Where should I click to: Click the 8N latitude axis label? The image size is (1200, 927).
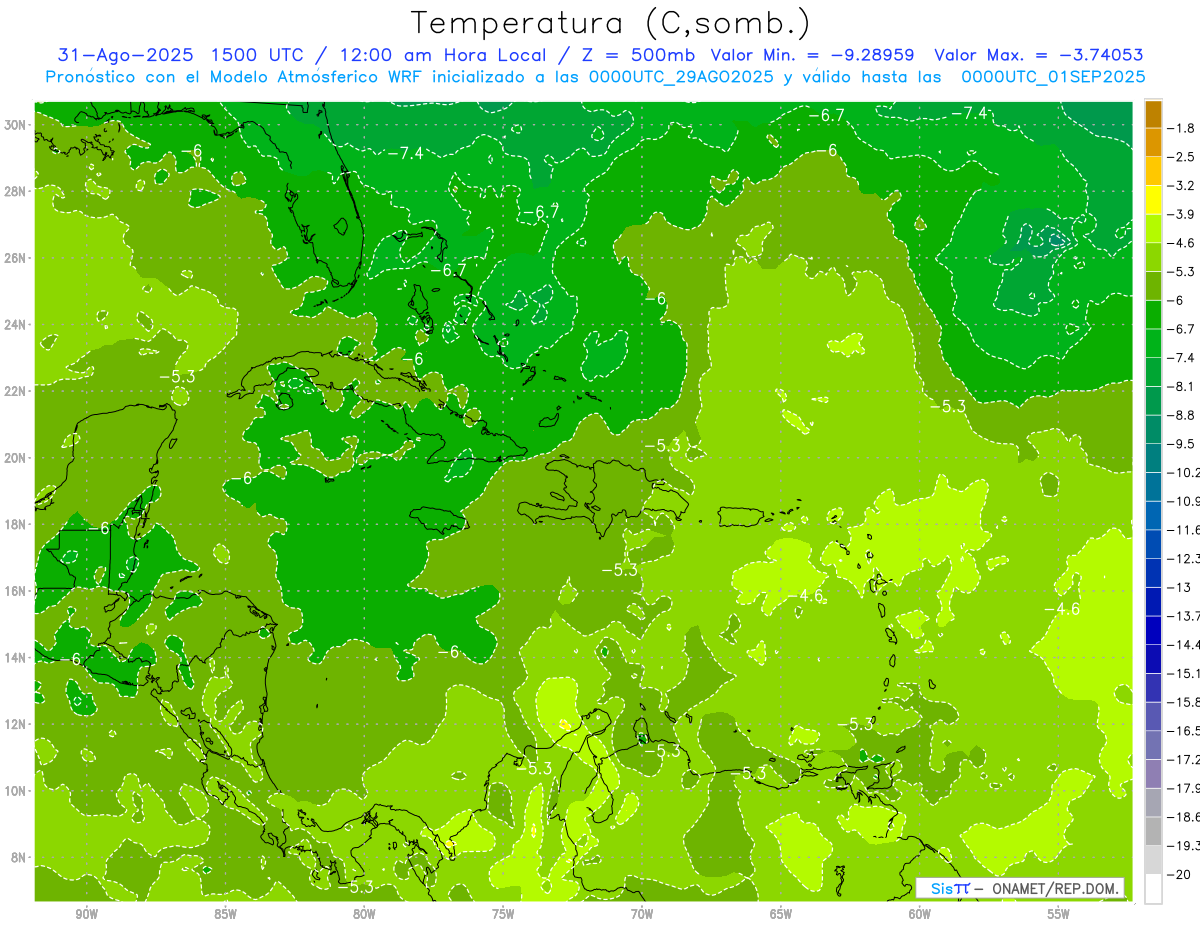[x=19, y=857]
